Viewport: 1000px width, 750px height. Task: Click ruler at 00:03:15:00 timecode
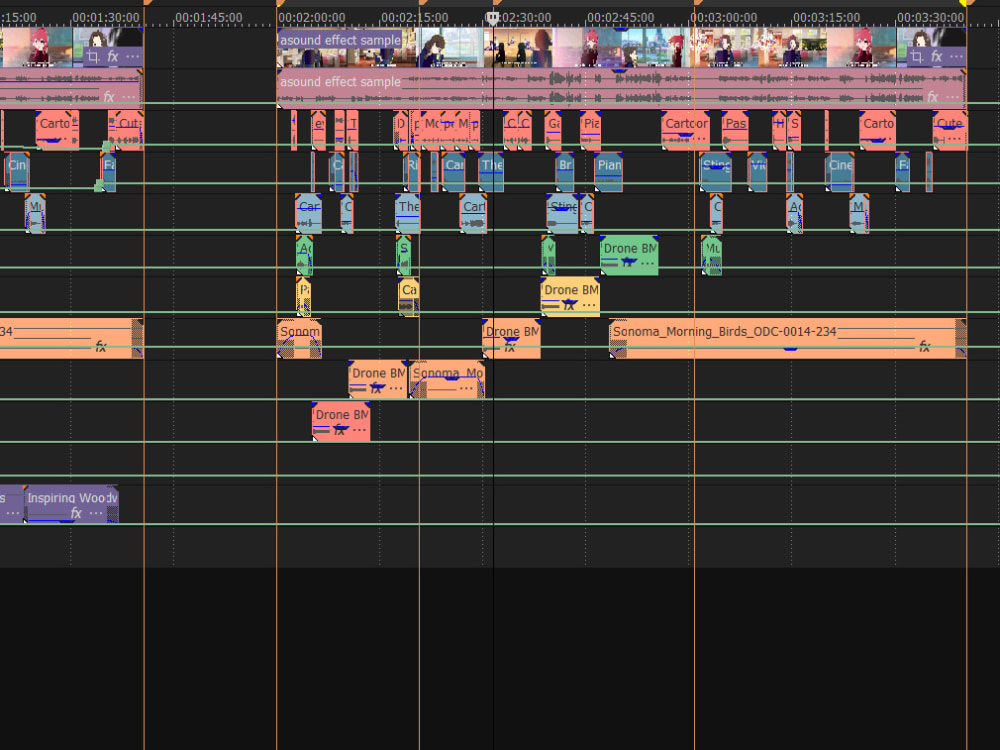point(827,17)
